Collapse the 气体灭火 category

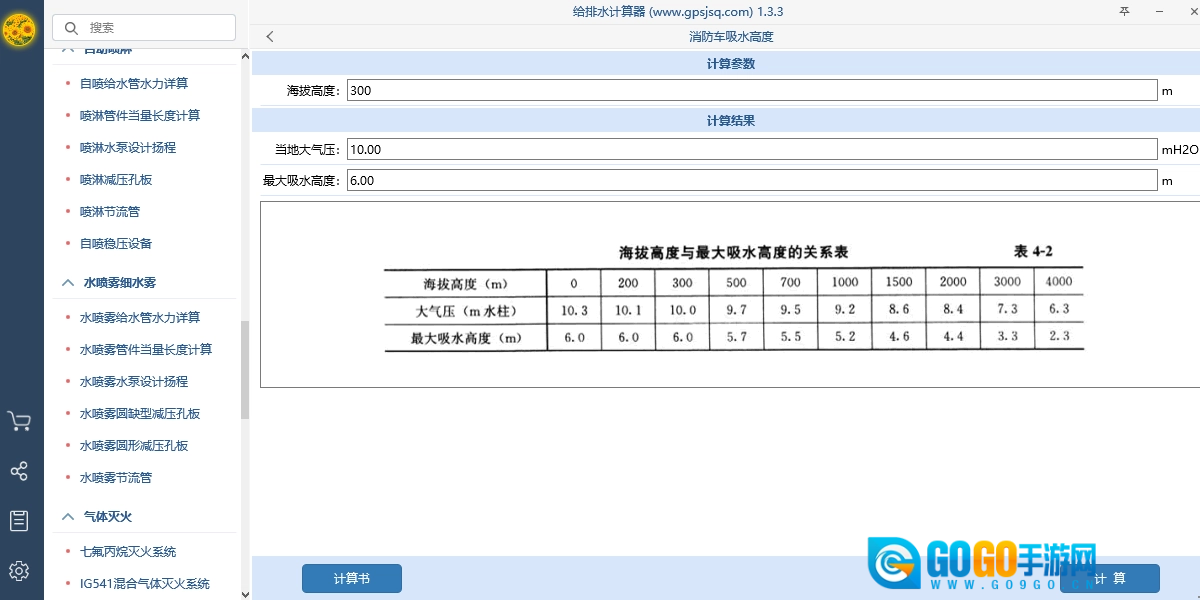pyautogui.click(x=68, y=517)
